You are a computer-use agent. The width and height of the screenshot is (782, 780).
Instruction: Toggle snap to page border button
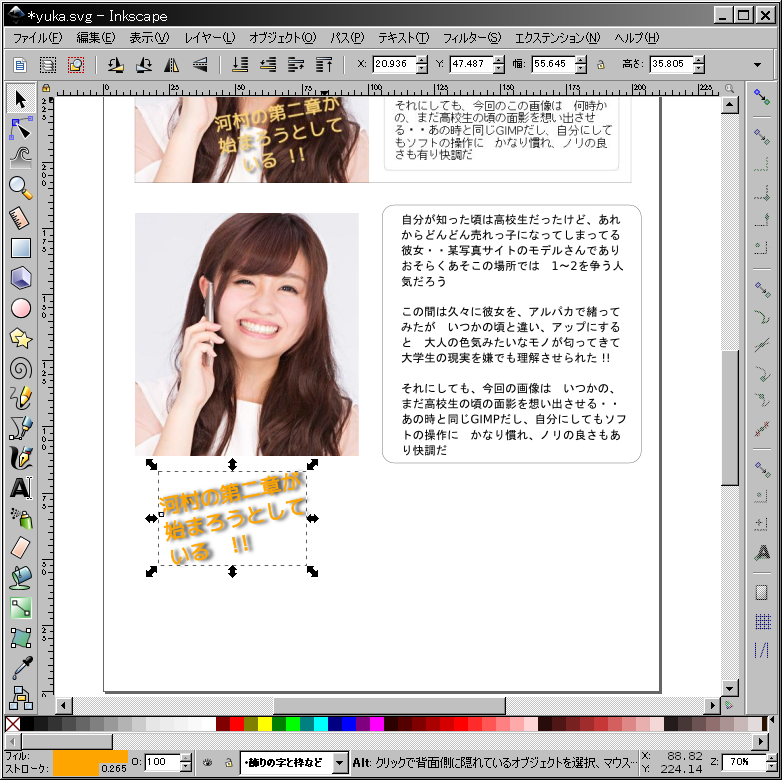[762, 592]
